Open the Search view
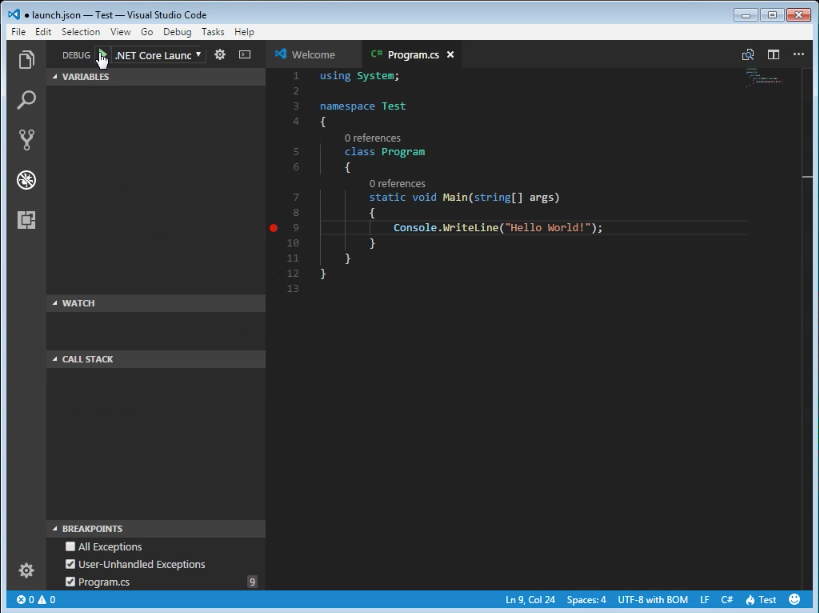819x613 pixels. (x=26, y=100)
